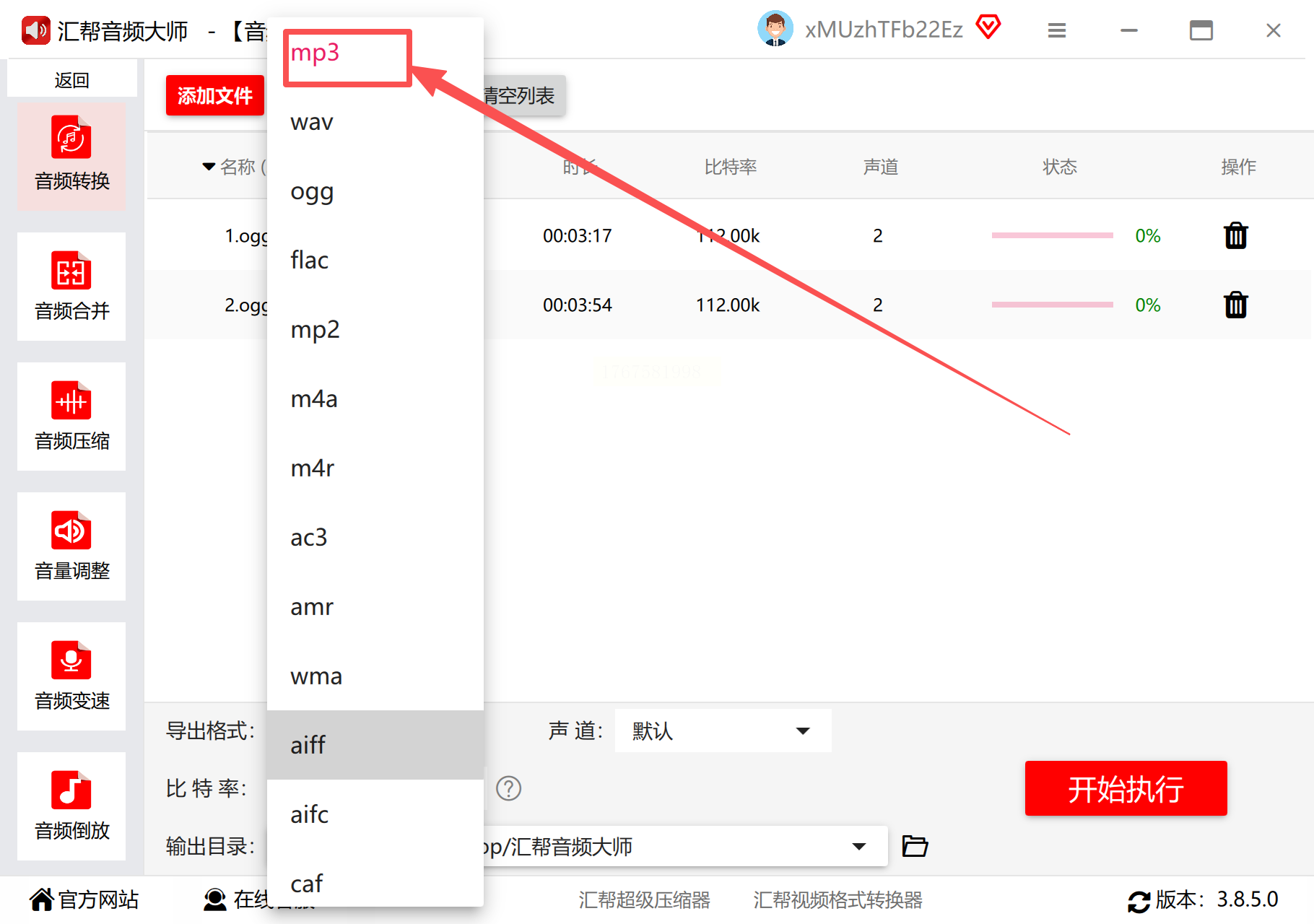Click the version refresh update icon
This screenshot has width=1314, height=924.
(x=1139, y=901)
